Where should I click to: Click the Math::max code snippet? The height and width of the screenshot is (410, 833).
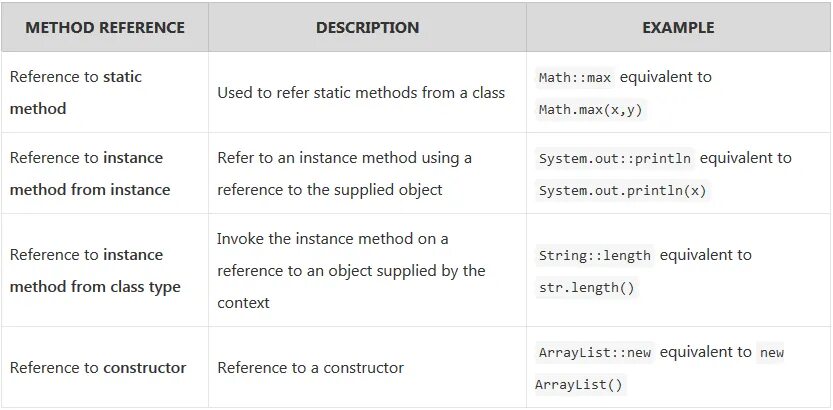click(575, 78)
